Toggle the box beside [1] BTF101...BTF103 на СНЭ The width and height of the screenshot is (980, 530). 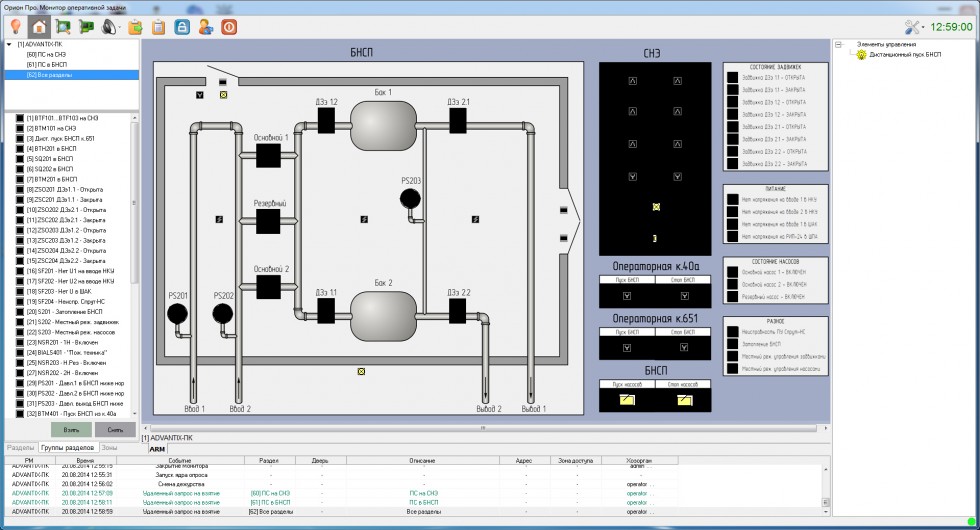tap(19, 118)
